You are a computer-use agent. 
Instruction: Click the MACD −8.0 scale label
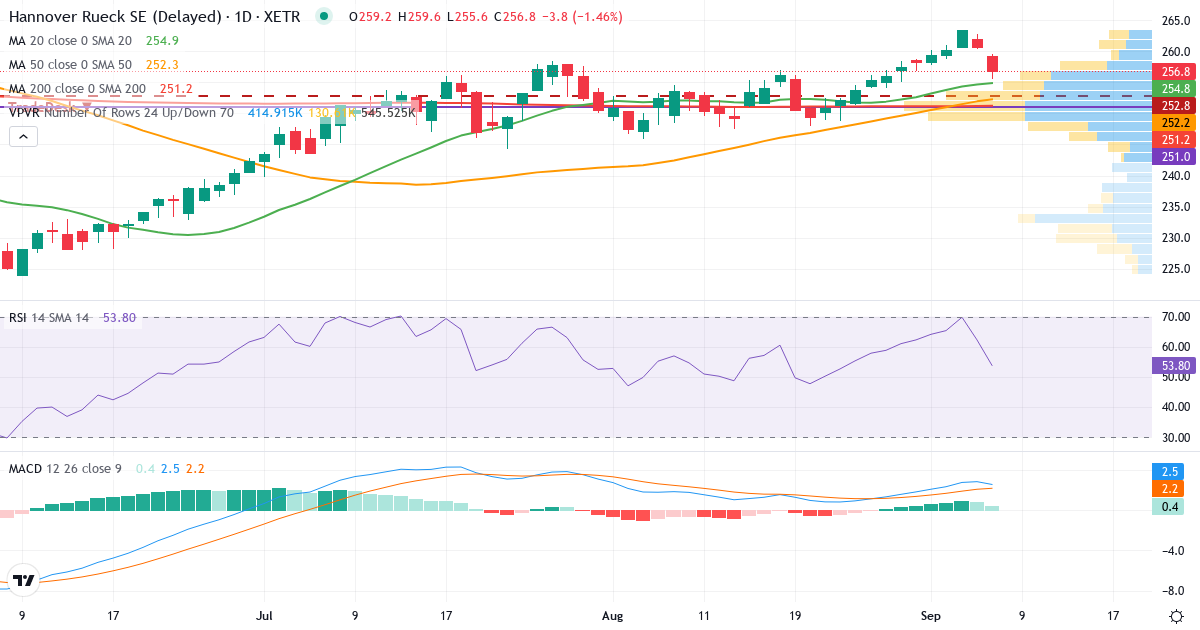click(x=1175, y=590)
